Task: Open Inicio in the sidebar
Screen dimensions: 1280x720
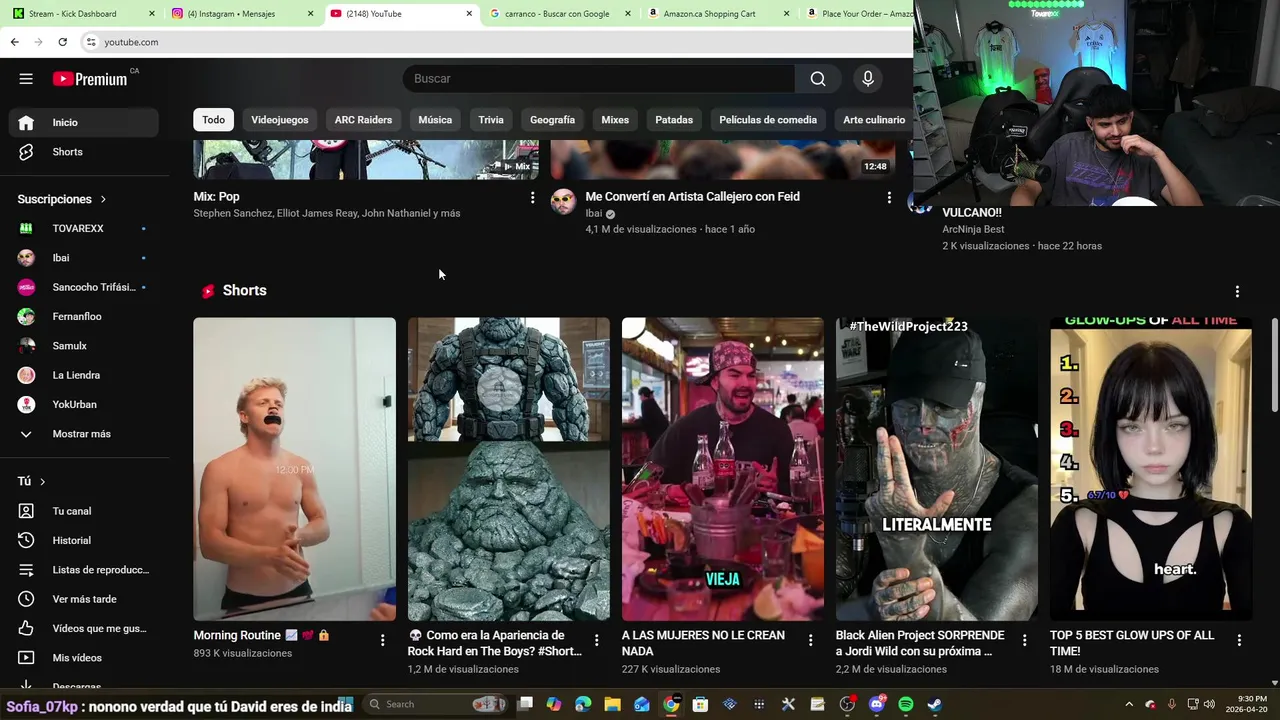Action: 84,122
